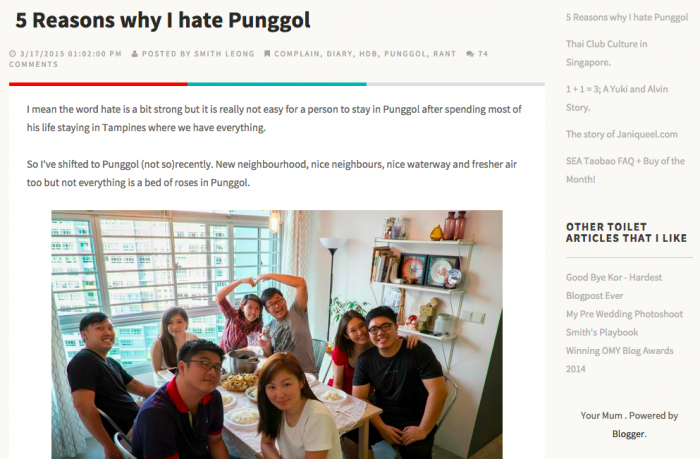Screen dimensions: 700x459
Task: Open My Pre Wedding Photoshoot link
Action: [x=625, y=314]
